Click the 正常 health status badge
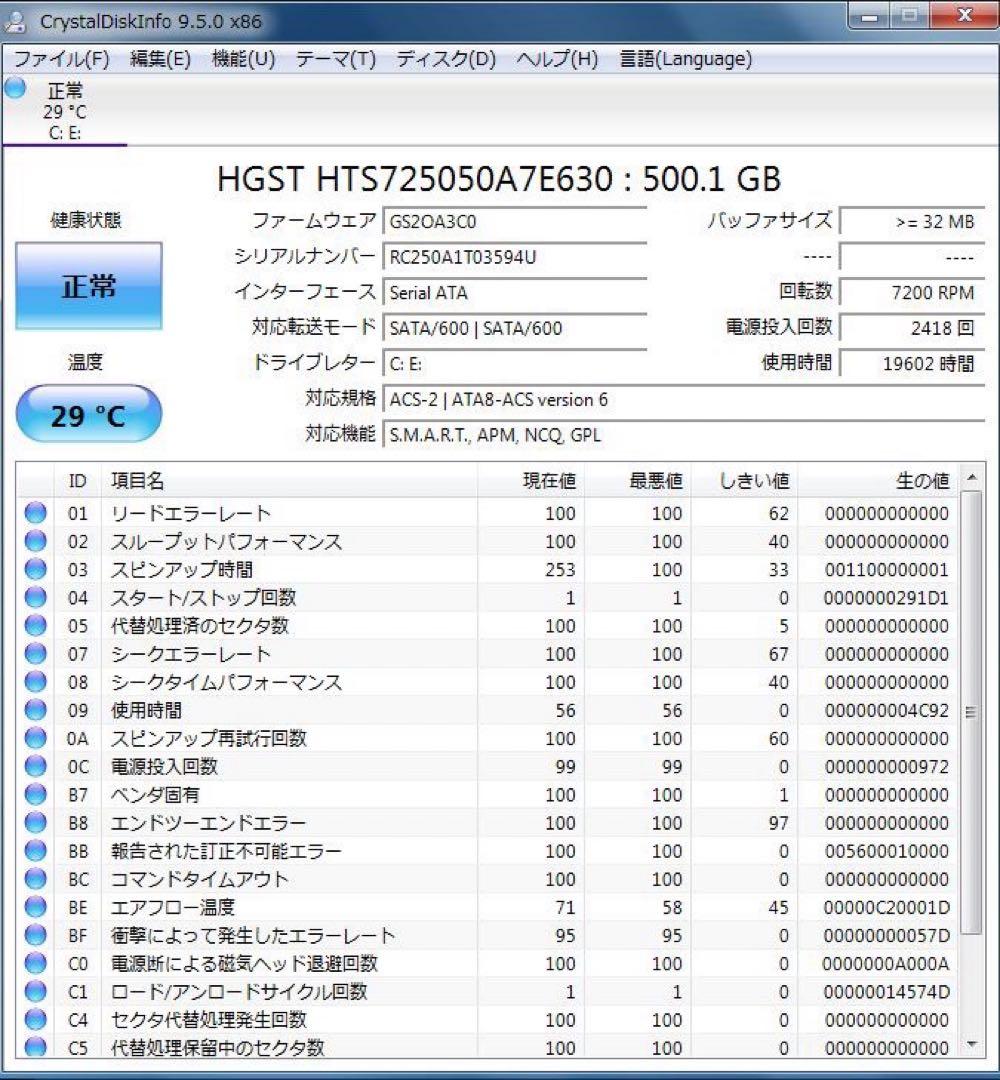 pyautogui.click(x=87, y=286)
